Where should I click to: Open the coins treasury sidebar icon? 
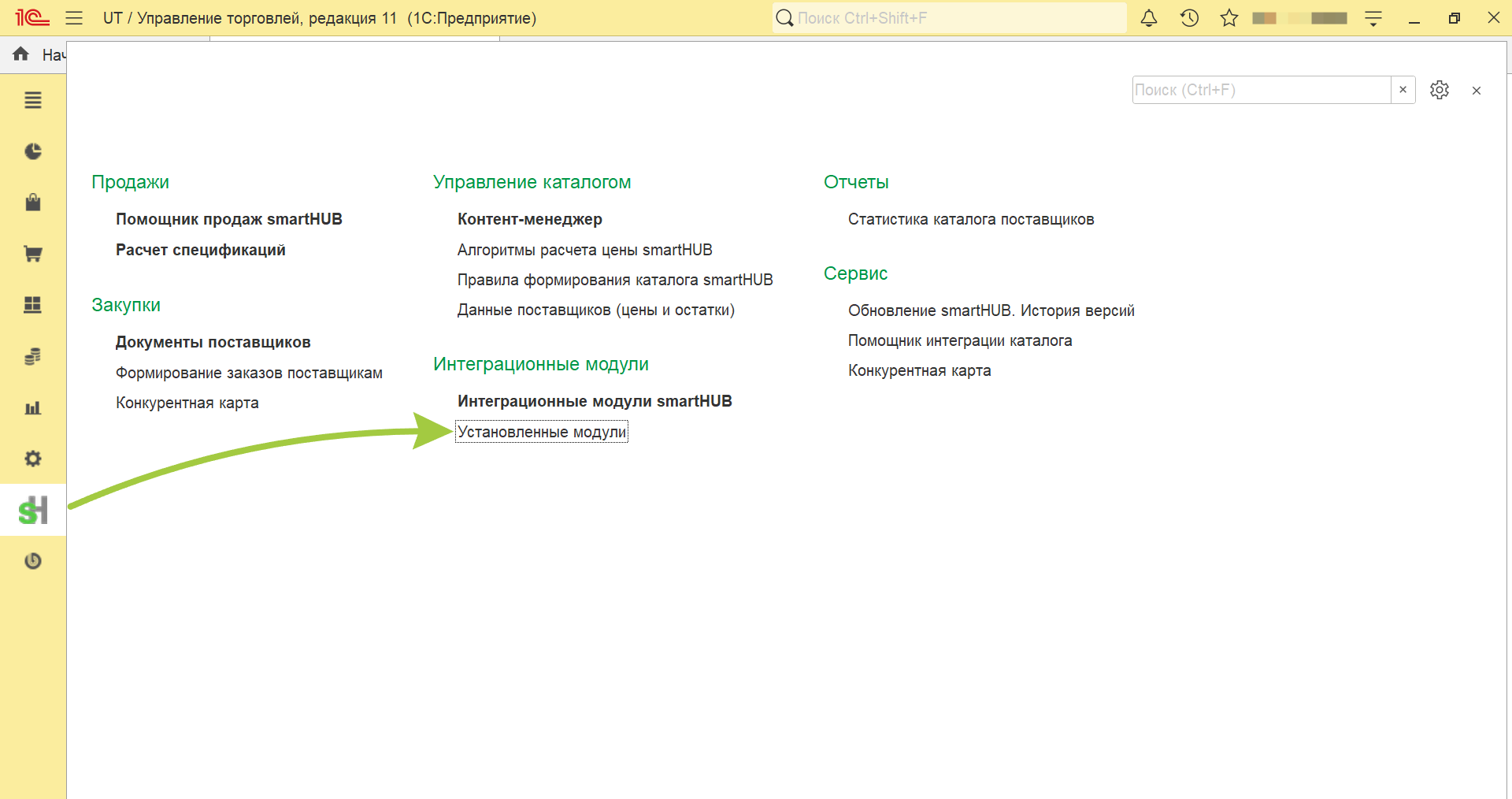point(33,356)
